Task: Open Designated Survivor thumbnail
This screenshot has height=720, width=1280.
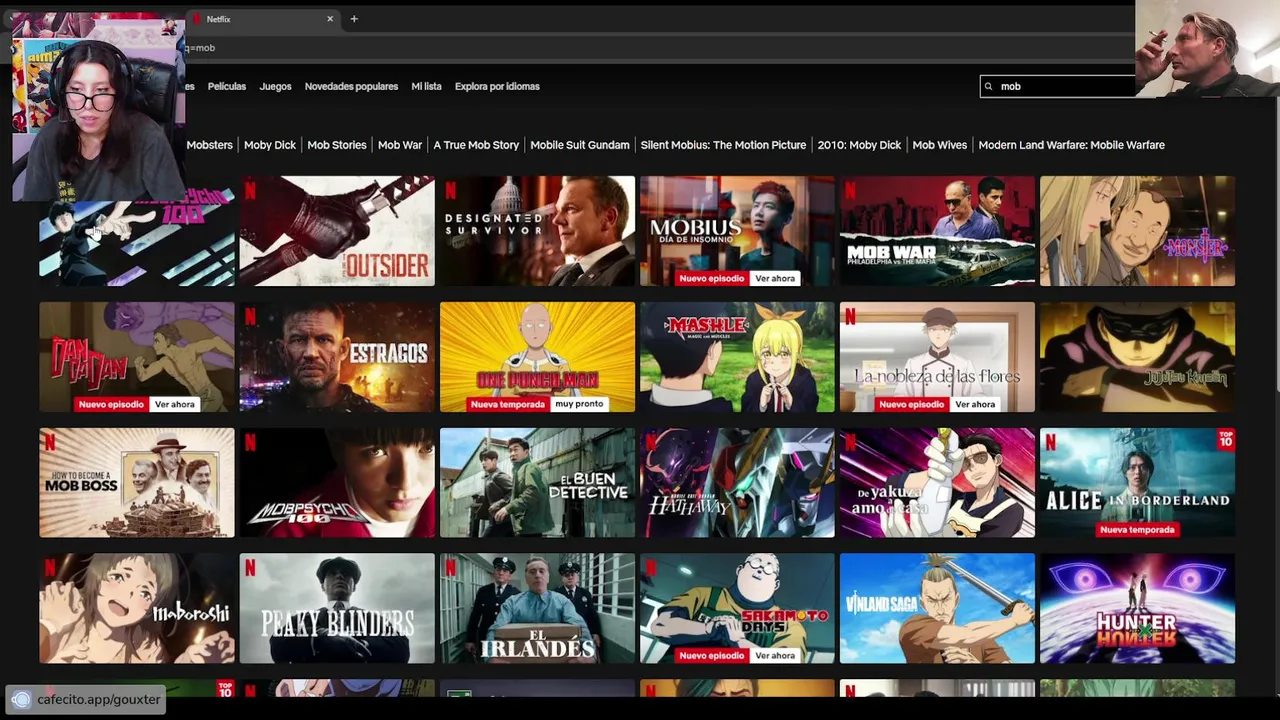Action: point(537,231)
